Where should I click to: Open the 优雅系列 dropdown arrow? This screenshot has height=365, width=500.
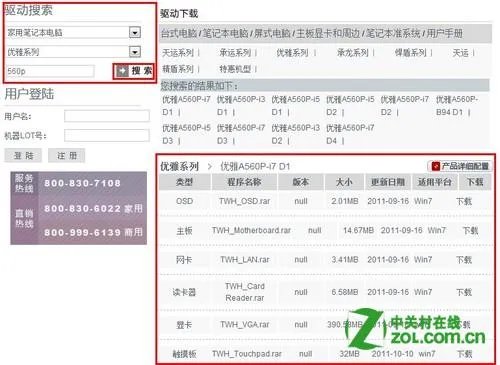(135, 52)
